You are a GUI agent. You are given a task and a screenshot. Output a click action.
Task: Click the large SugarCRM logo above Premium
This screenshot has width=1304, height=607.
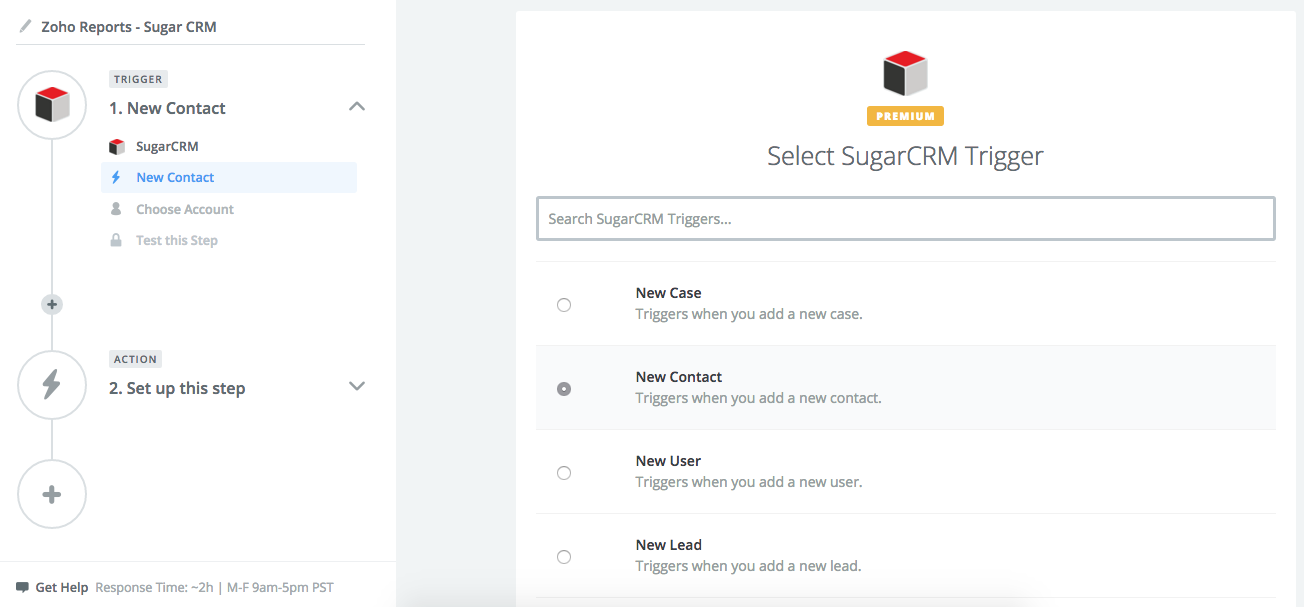905,75
